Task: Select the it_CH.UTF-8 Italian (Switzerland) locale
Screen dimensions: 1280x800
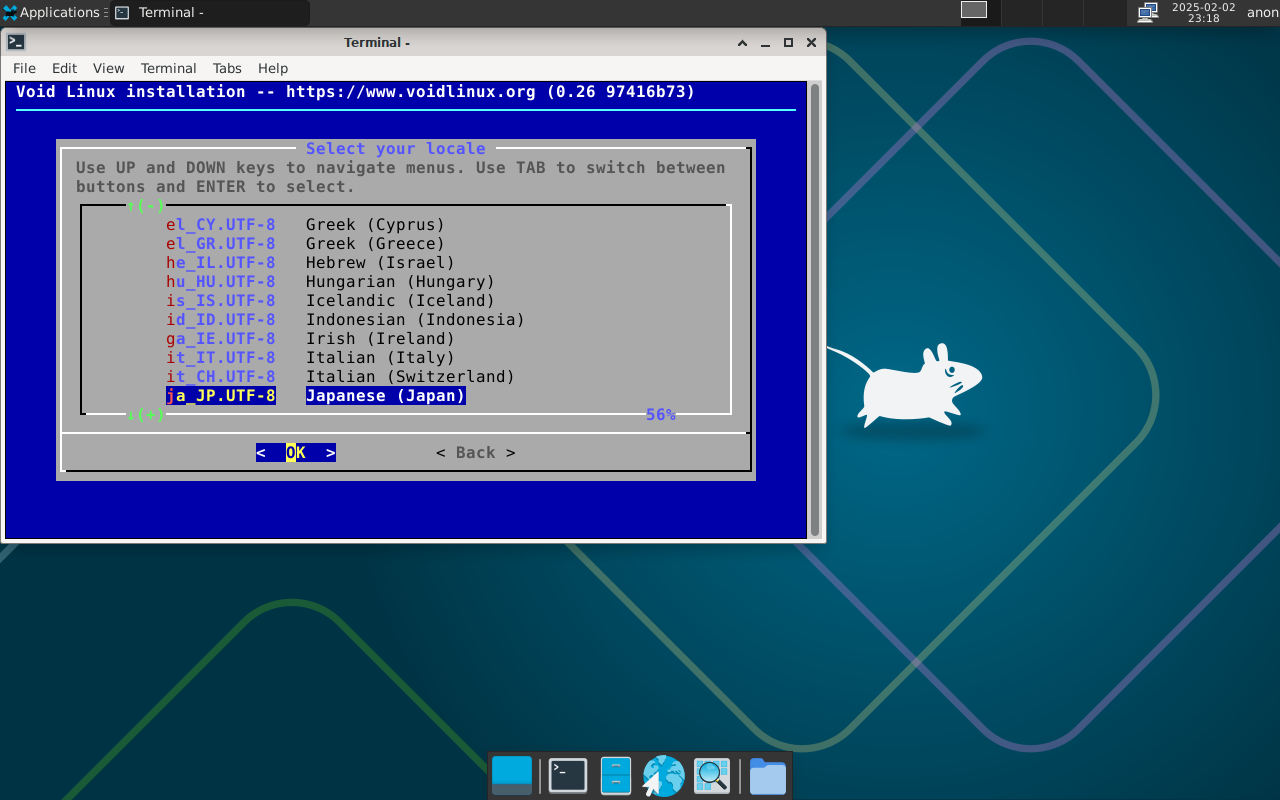Action: coord(341,377)
